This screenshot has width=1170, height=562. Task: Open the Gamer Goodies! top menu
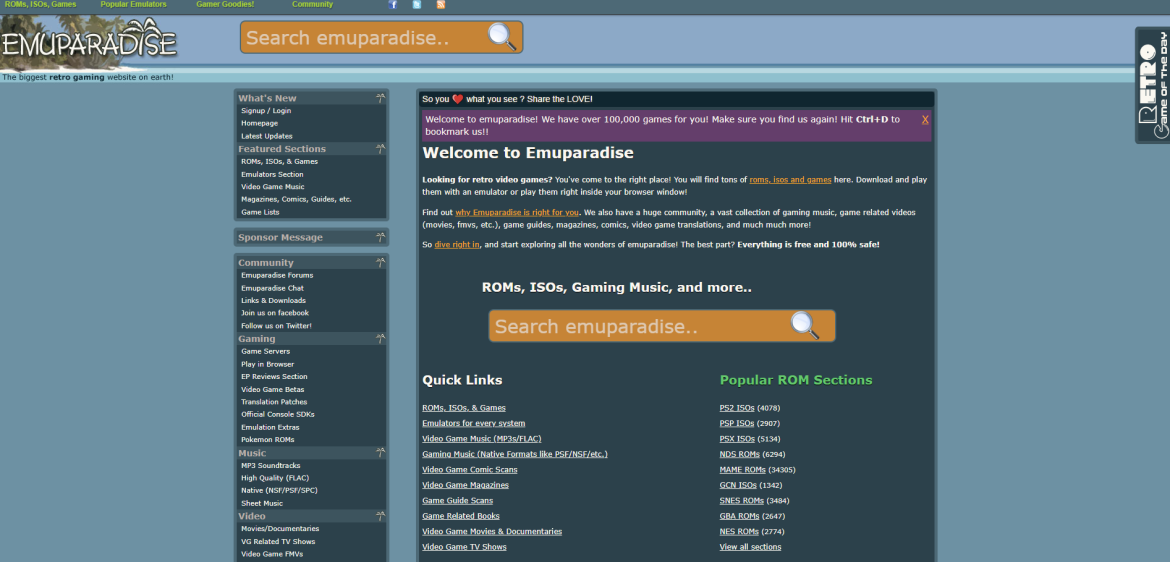click(x=225, y=4)
